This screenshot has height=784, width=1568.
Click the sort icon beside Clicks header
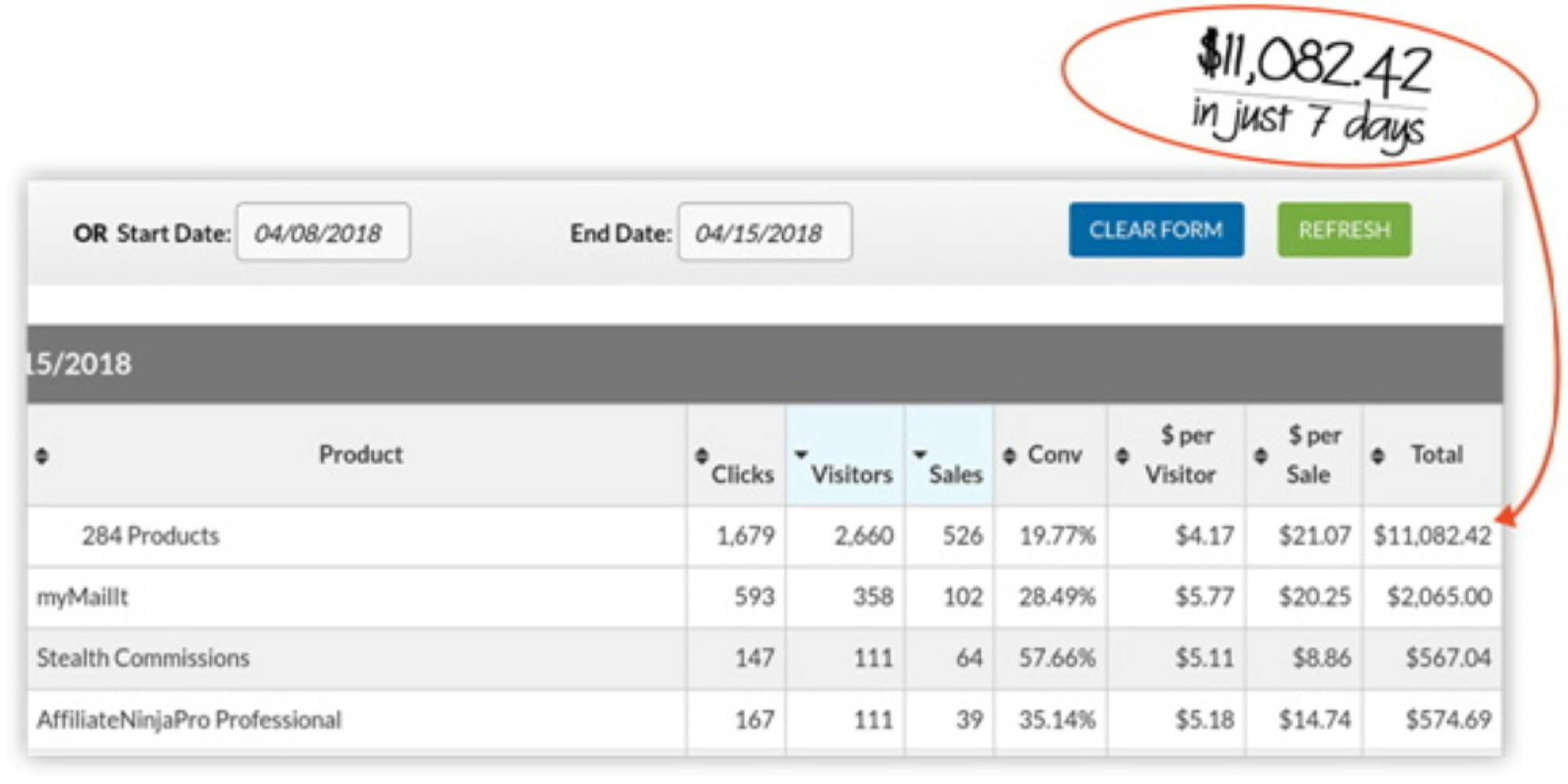coord(702,456)
